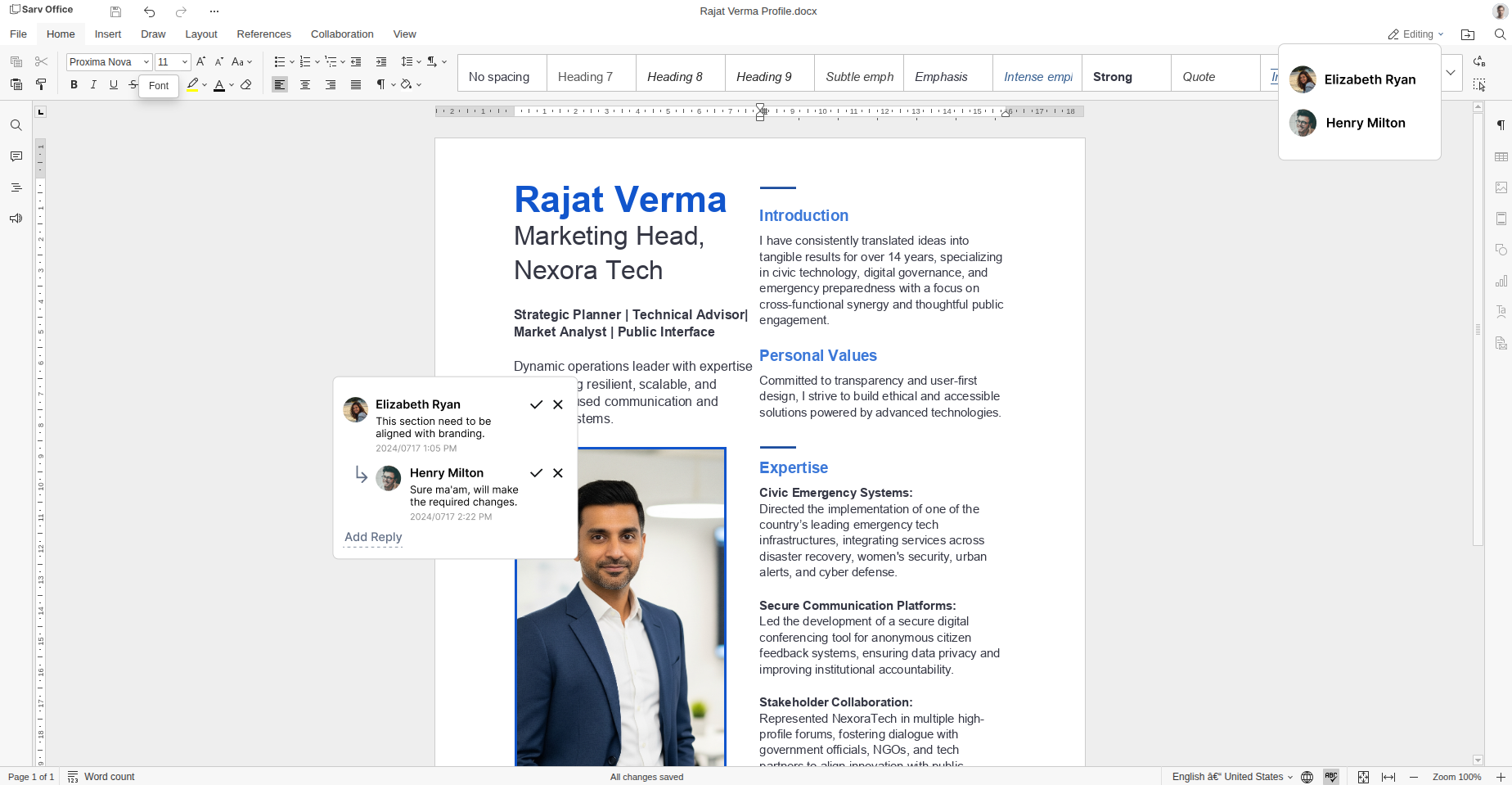
Task: Open the Comments panel in left sidebar
Action: coord(16,156)
